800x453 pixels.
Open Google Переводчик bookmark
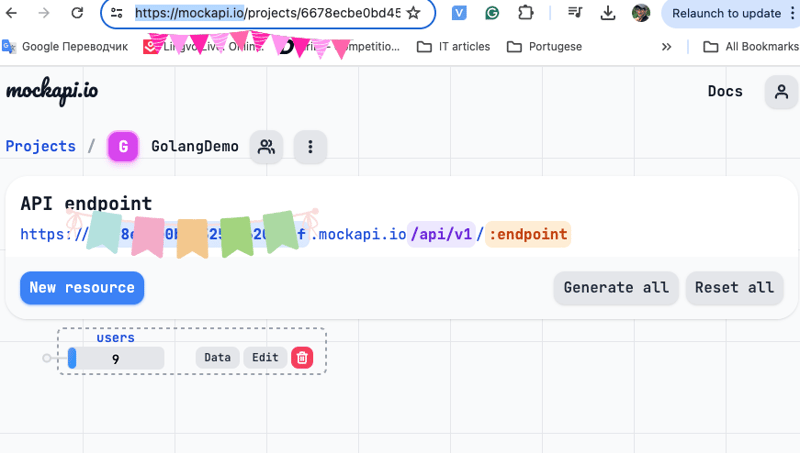click(65, 46)
